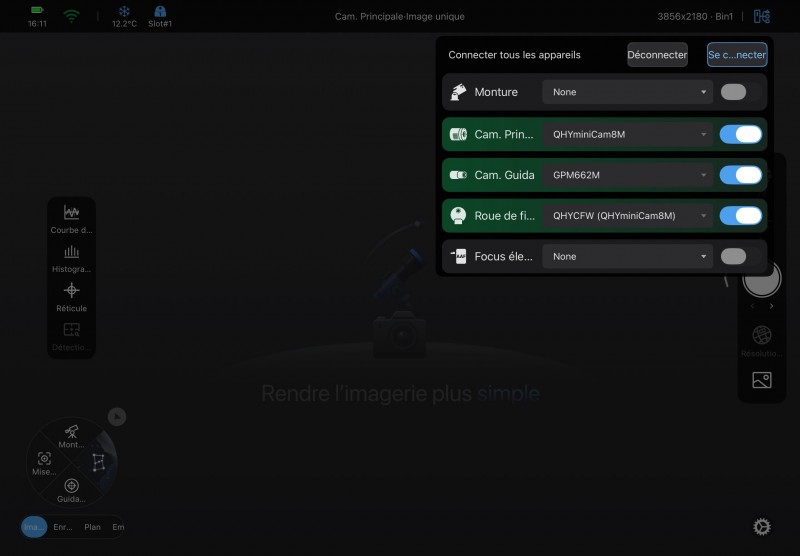Open the Monture device dropdown showing None
The image size is (800, 556).
click(628, 92)
